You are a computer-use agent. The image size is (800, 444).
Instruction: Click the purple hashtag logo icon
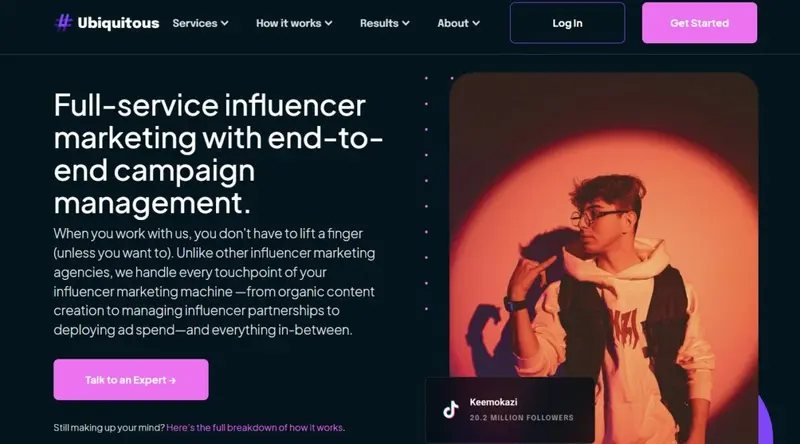pos(63,23)
